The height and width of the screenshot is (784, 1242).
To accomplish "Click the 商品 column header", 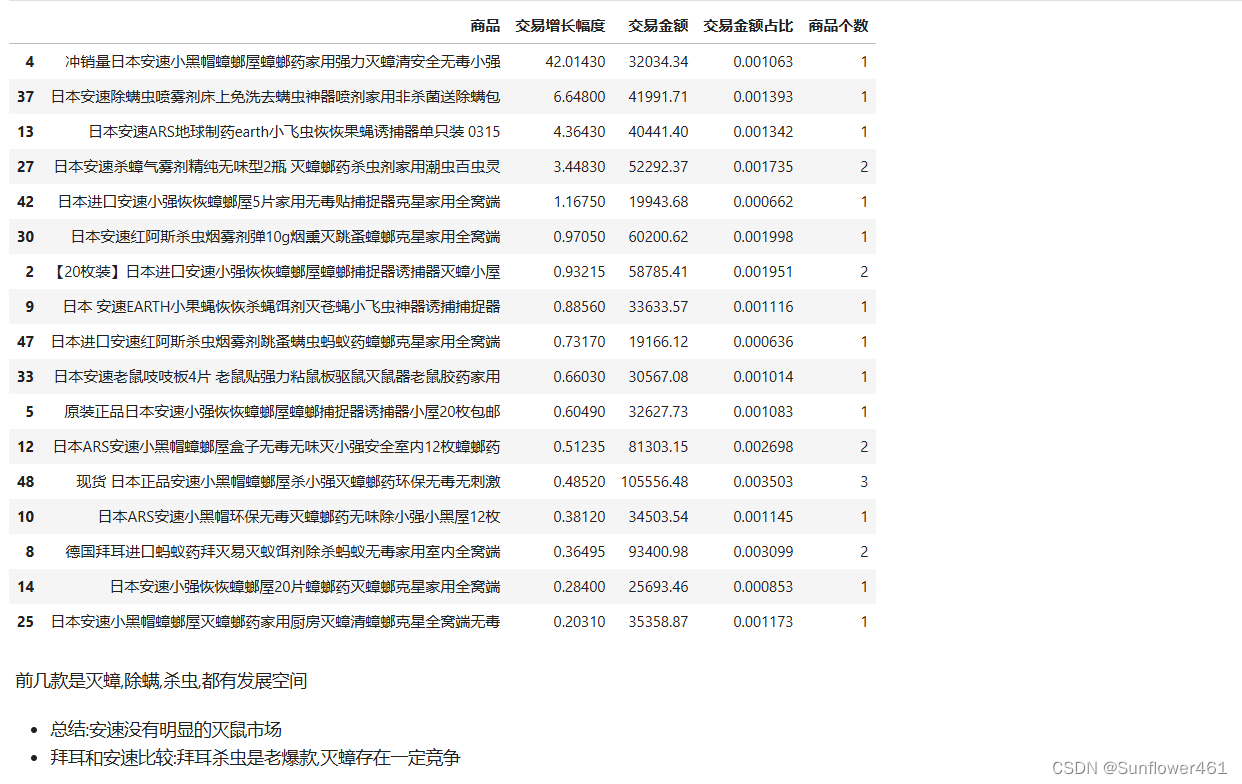I will [x=485, y=26].
